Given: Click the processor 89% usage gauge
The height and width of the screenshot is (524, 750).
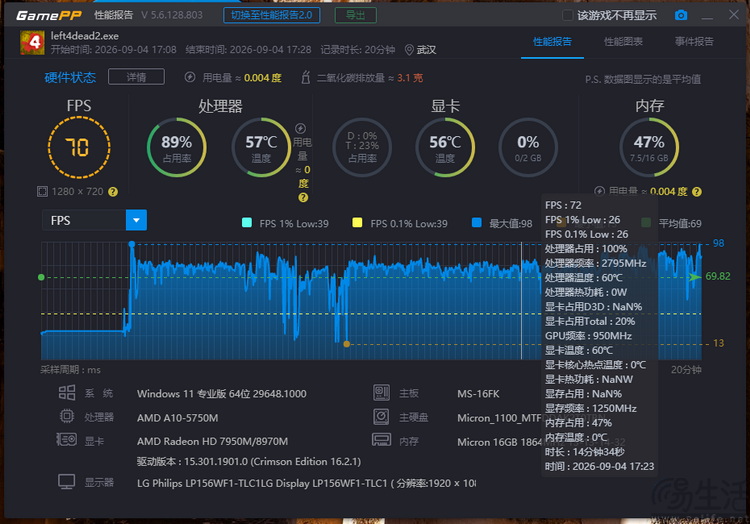Looking at the screenshot, I should [176, 147].
